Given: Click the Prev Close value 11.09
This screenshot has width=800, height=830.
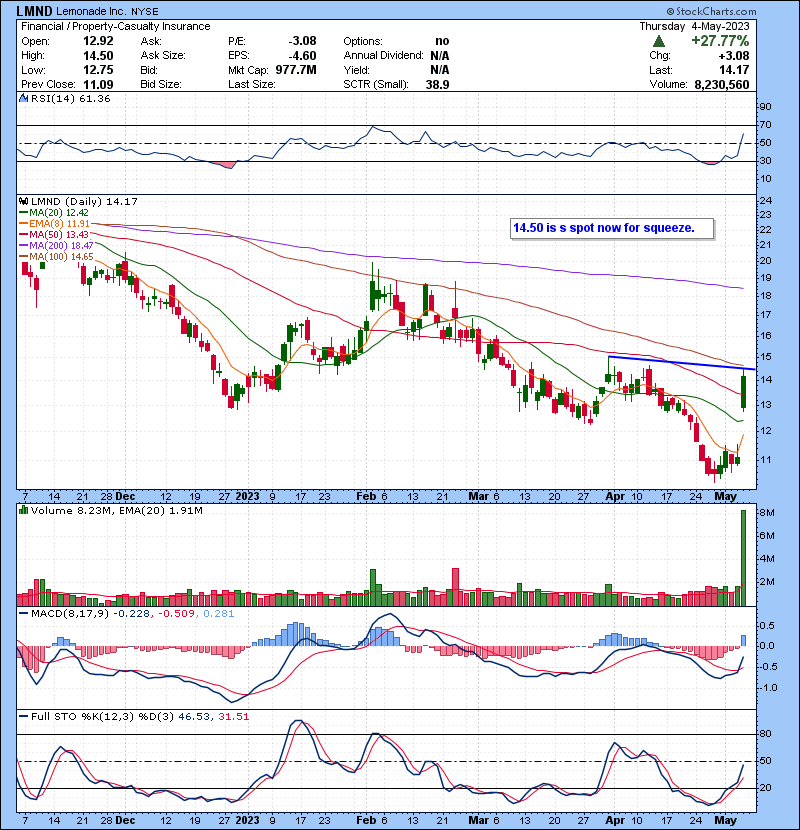Looking at the screenshot, I should click(x=98, y=84).
